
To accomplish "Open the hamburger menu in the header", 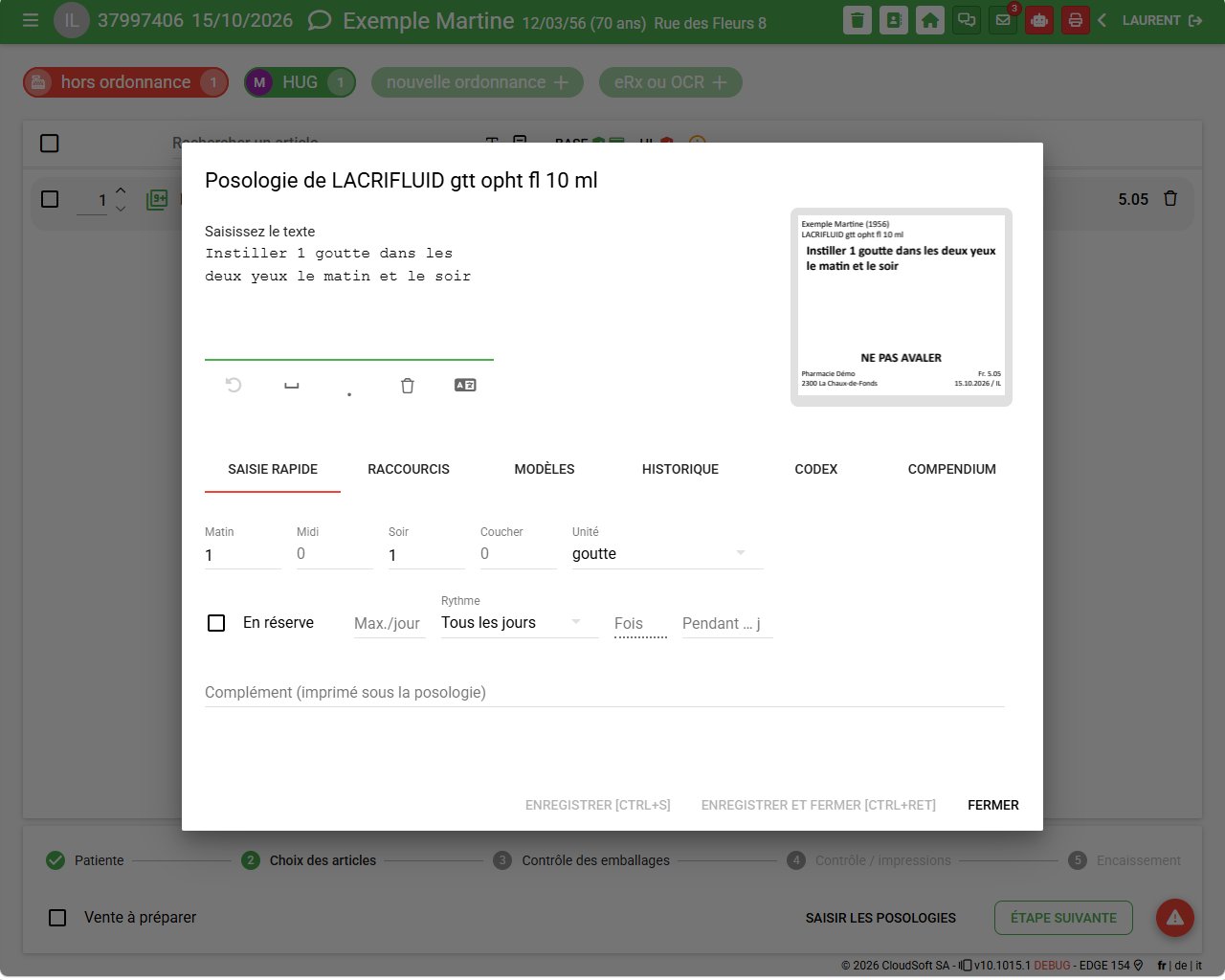I will click(31, 20).
